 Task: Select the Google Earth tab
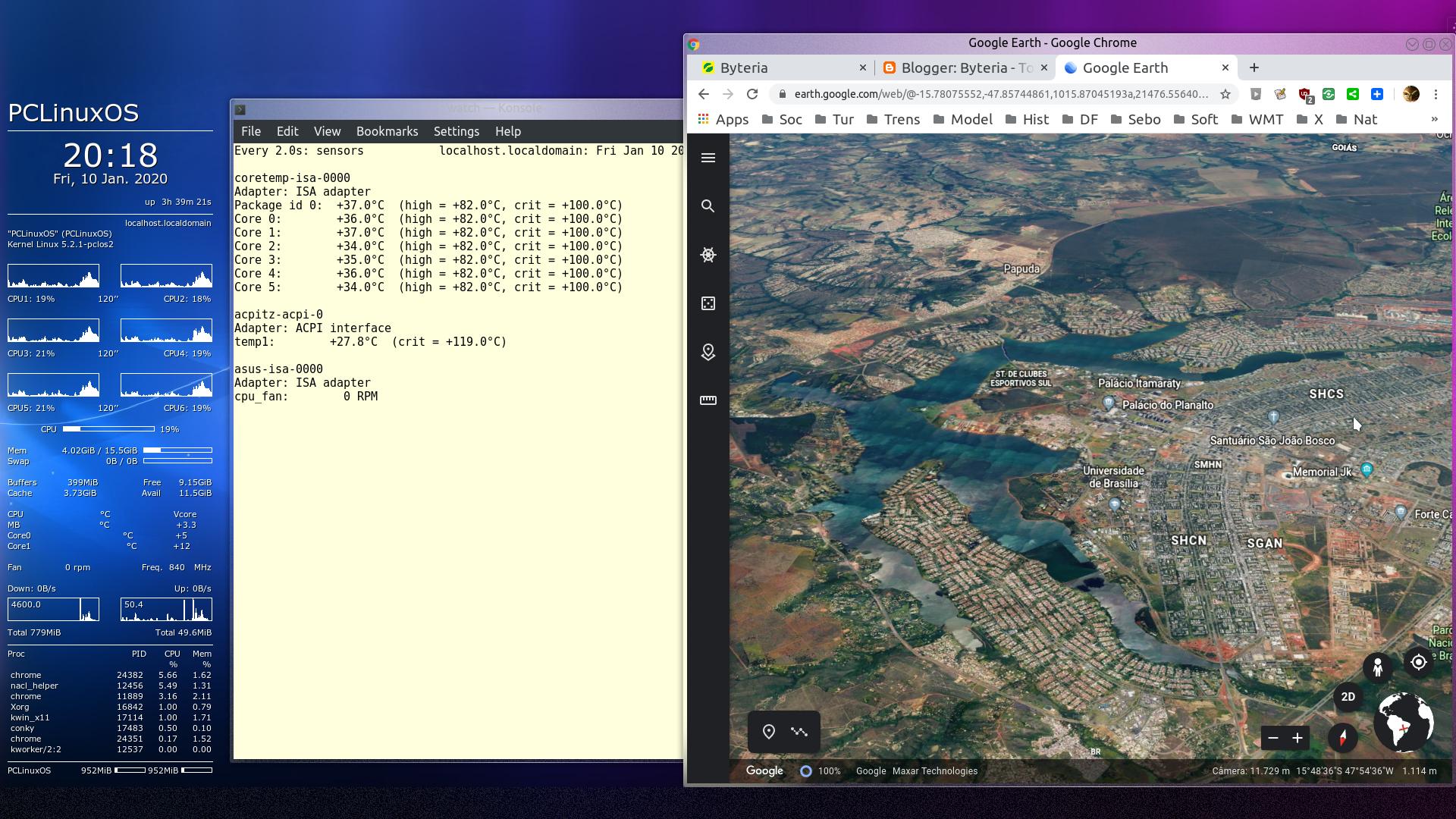click(x=1147, y=67)
